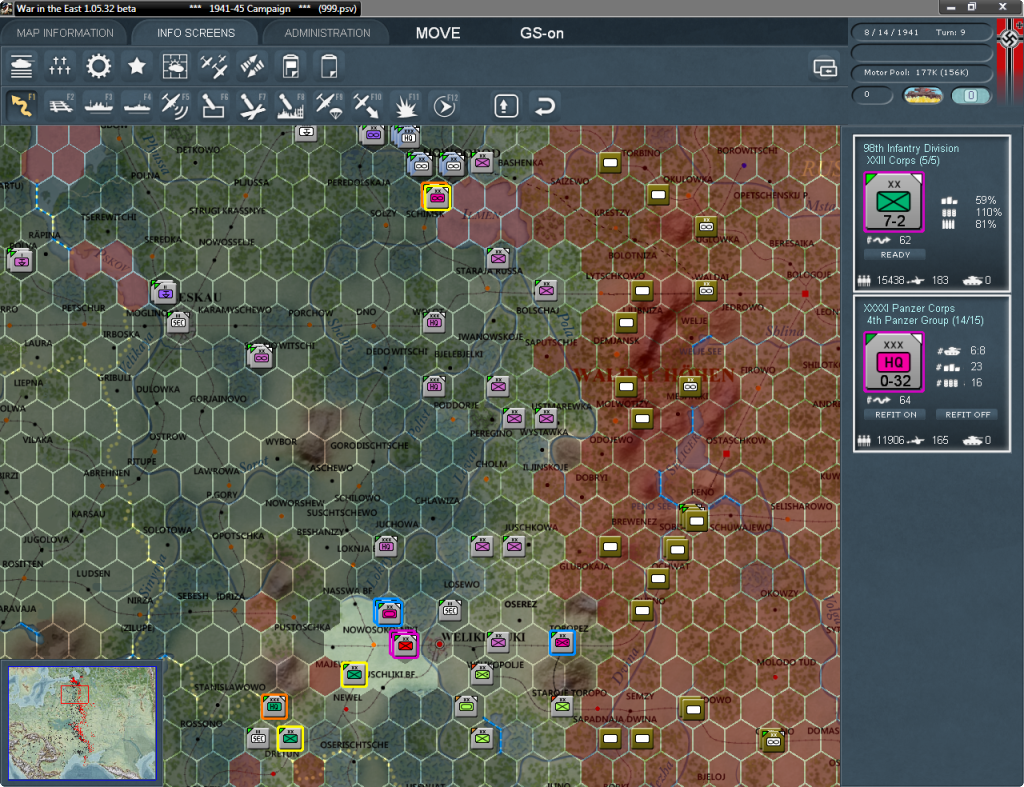Click the light blue 0 button
The width and height of the screenshot is (1024, 787).
[971, 95]
